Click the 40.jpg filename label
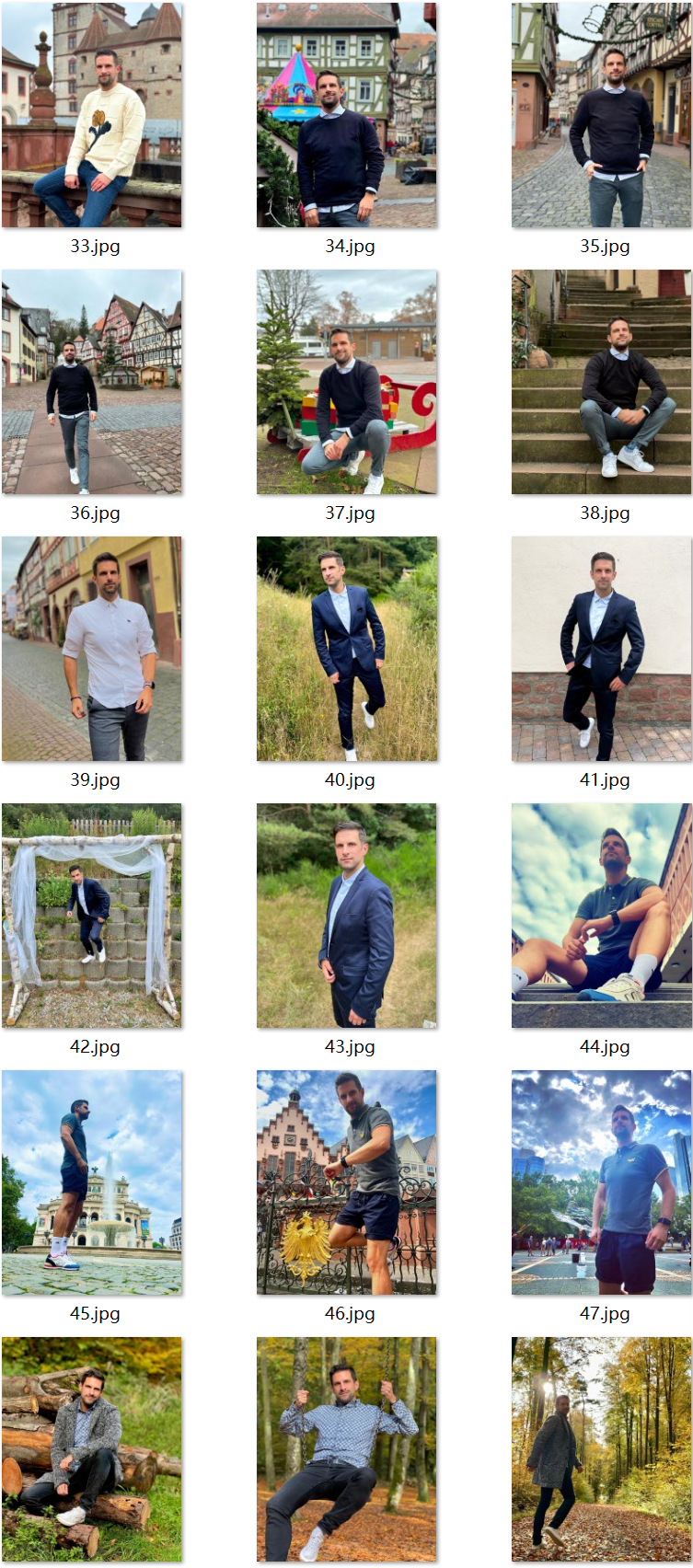The height and width of the screenshot is (1568, 693). pyautogui.click(x=350, y=780)
